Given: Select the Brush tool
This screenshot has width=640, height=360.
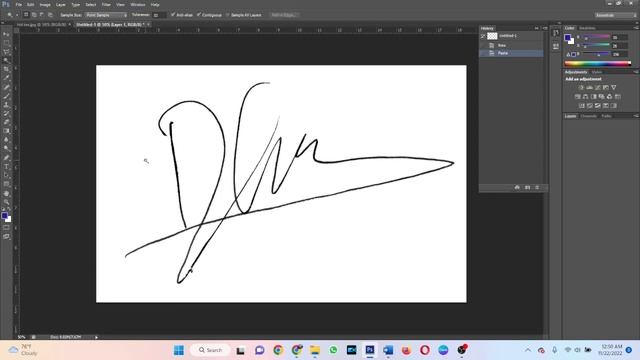Looking at the screenshot, I should pyautogui.click(x=6, y=96).
